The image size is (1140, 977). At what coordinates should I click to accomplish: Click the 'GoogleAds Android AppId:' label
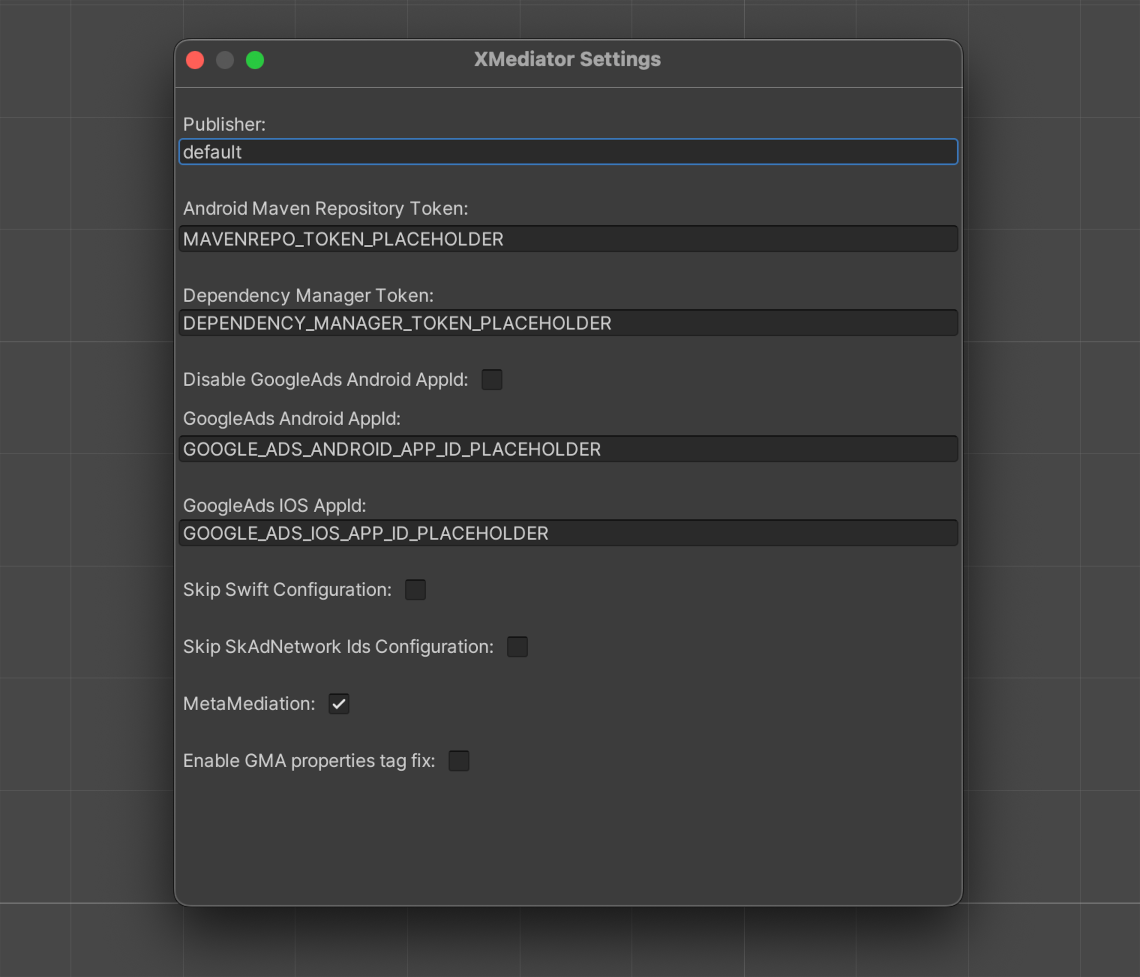pyautogui.click(x=292, y=419)
